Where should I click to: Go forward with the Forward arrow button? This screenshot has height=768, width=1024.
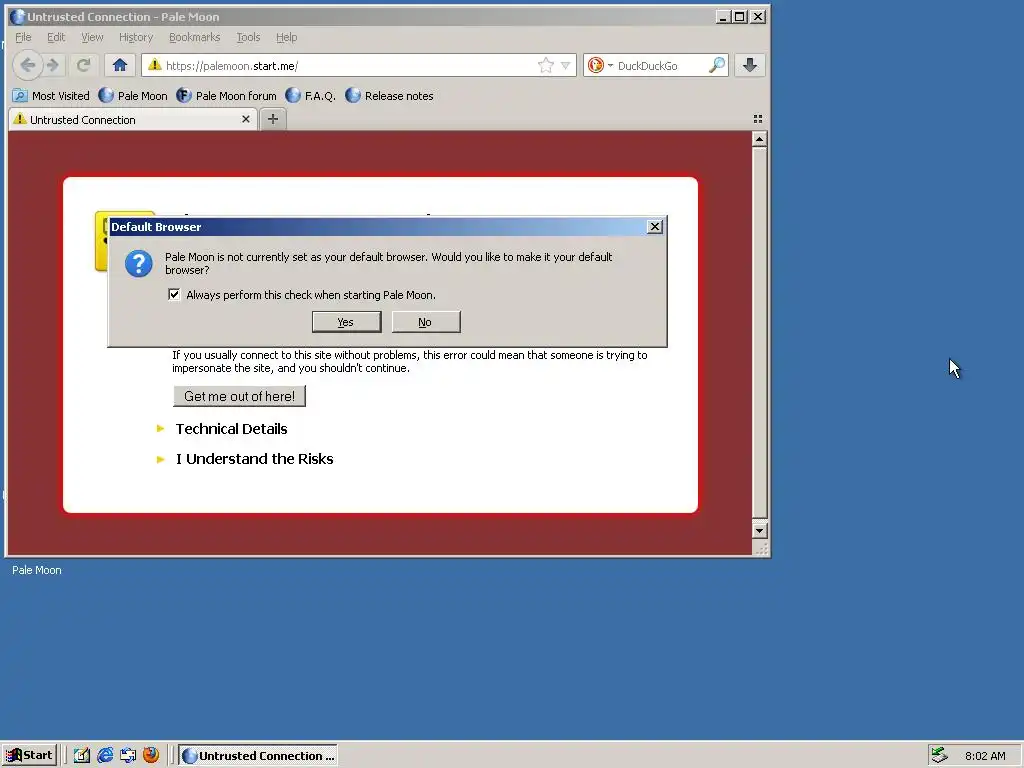click(54, 65)
